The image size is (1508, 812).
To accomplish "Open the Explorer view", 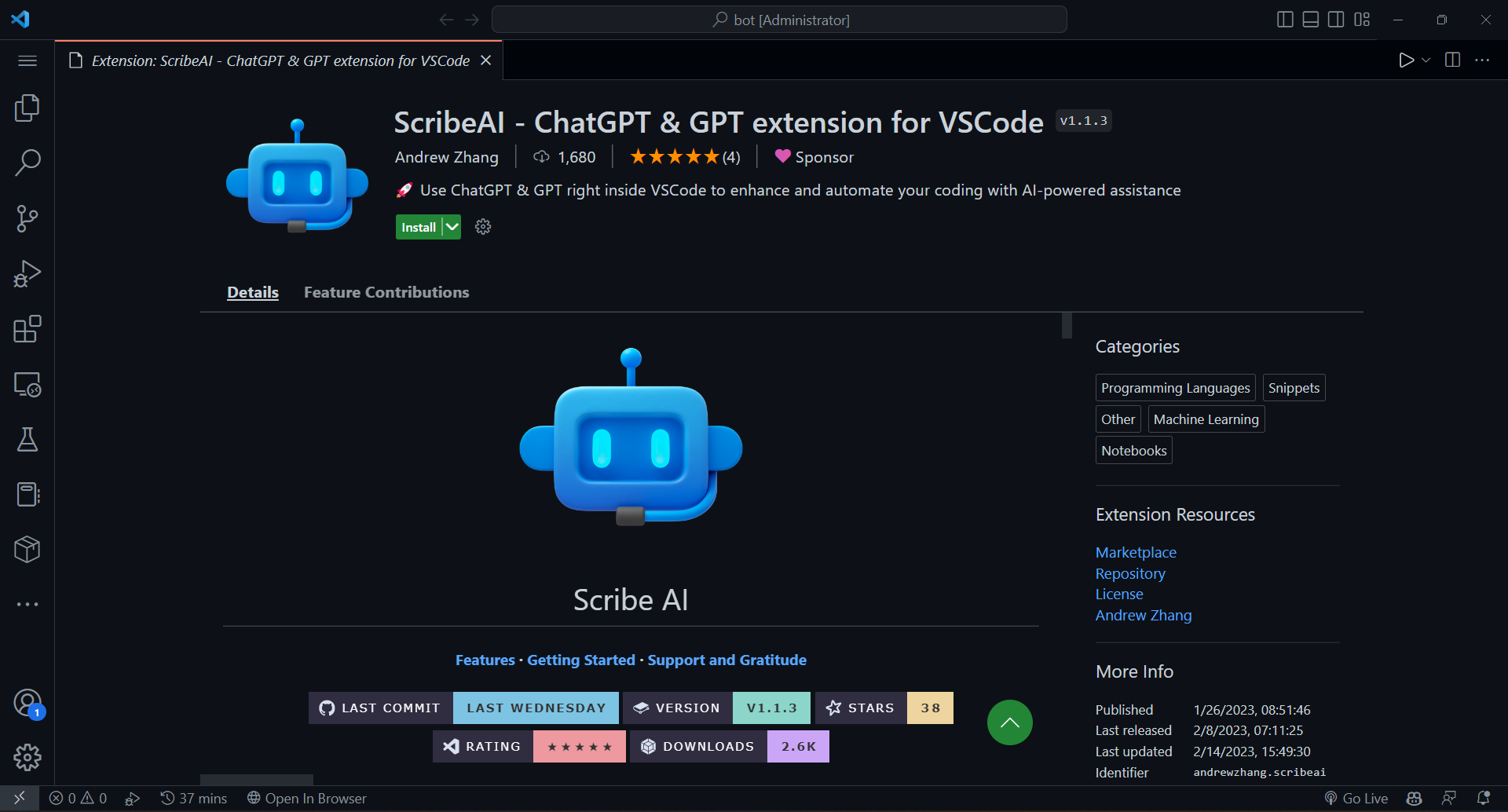I will click(x=27, y=108).
